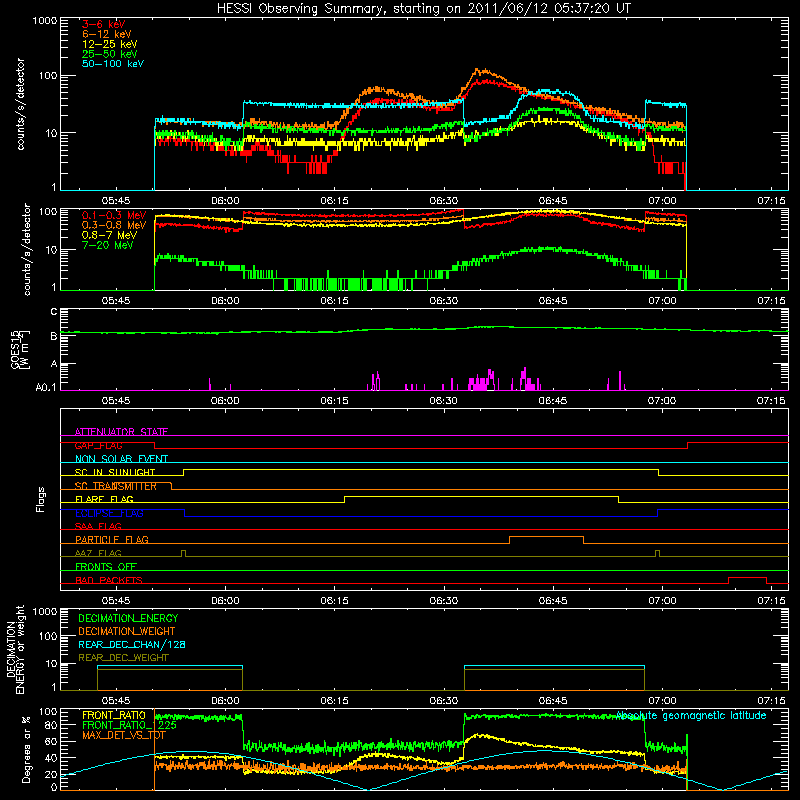Click the 6-12 keV orange peak near 06:35
Viewport: 800px width, 800px height.
(480, 71)
